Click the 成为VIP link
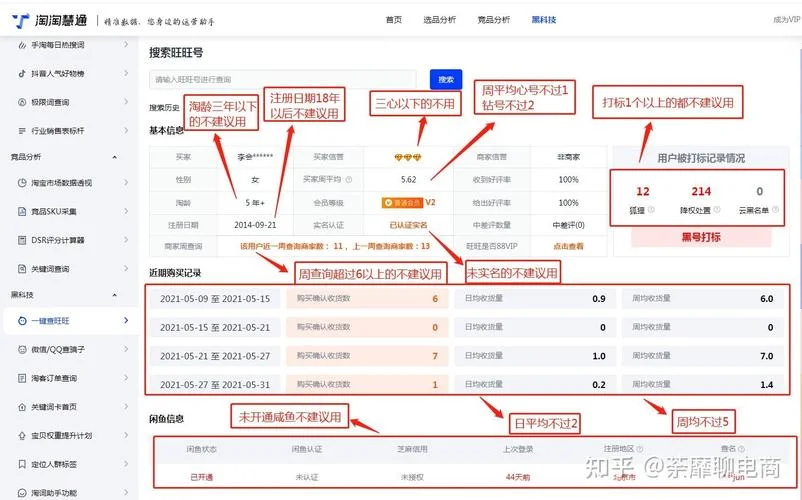802x500 pixels. tap(786, 20)
